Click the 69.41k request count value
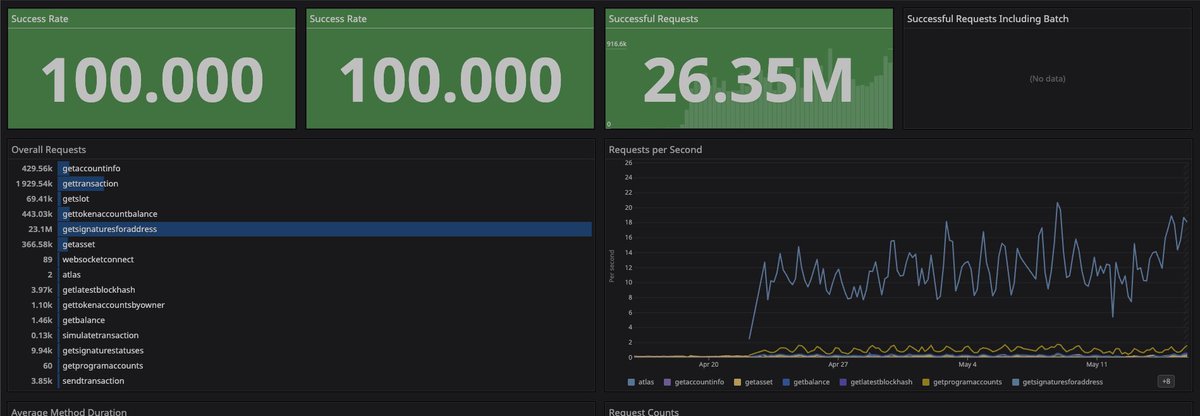This screenshot has height=416, width=1200. click(39, 199)
